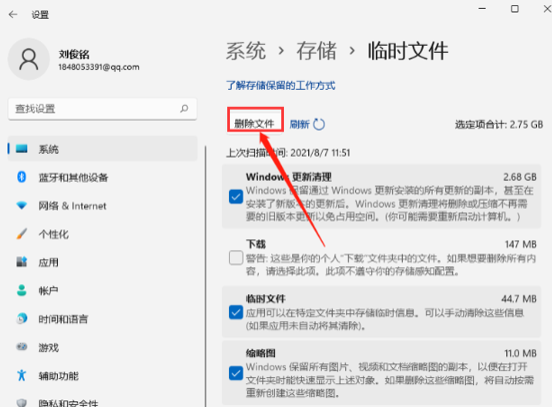The height and width of the screenshot is (407, 552).
Task: Click the 辅助功能 accessibility icon
Action: pyautogui.click(x=21, y=375)
